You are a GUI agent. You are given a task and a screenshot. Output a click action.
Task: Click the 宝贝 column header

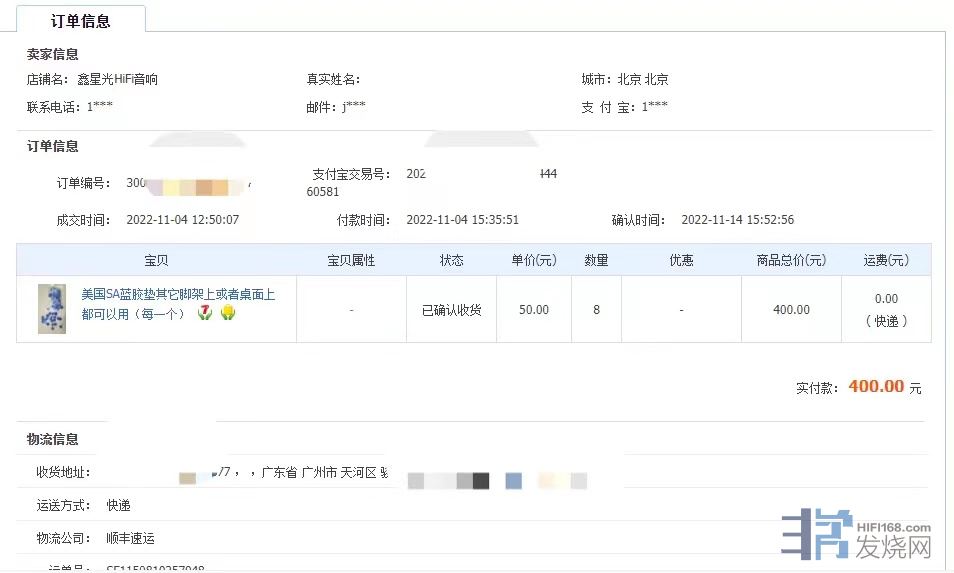click(x=156, y=260)
